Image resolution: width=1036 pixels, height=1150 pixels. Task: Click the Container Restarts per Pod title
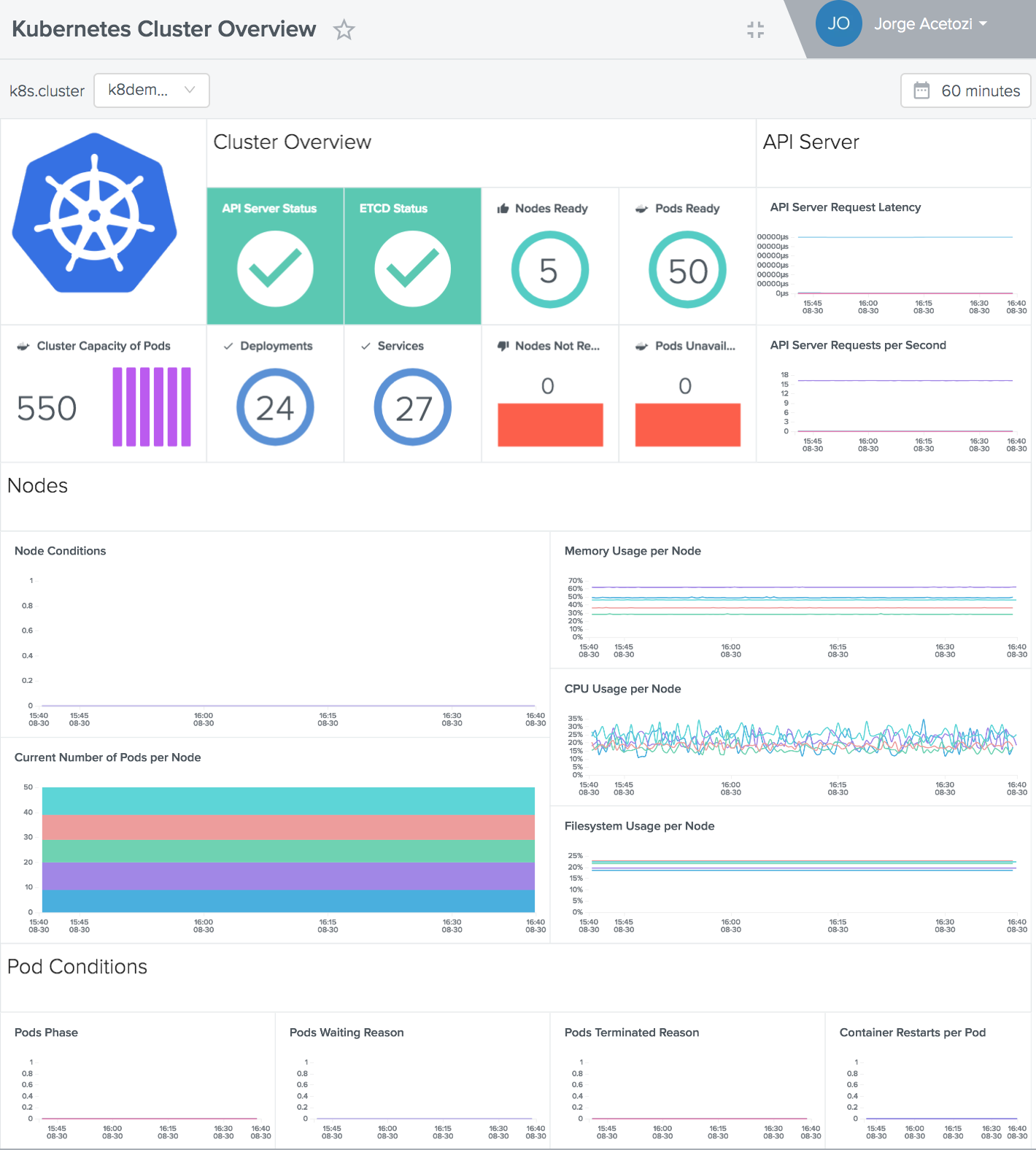coord(913,1033)
